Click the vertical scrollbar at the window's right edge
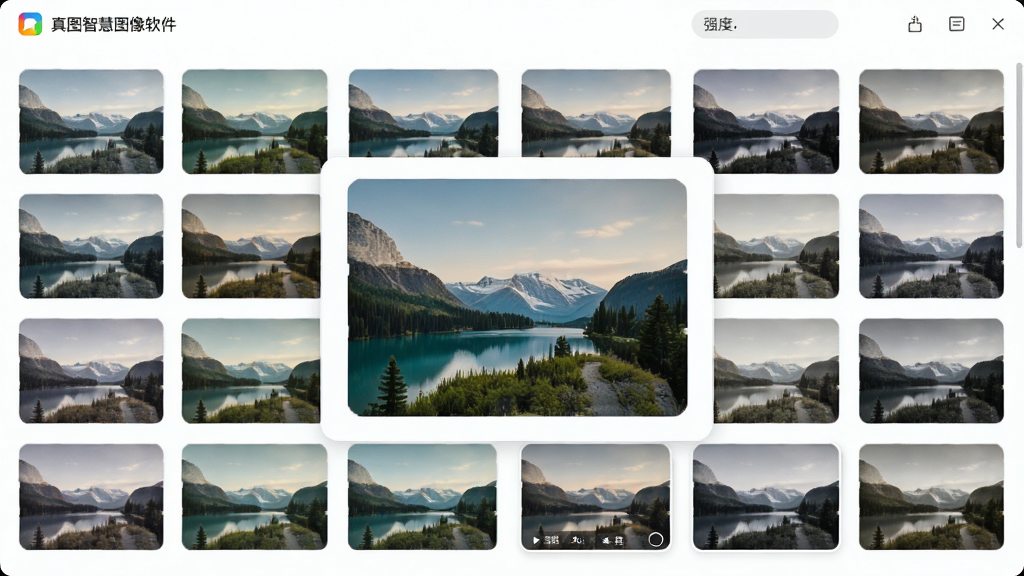 click(1019, 155)
